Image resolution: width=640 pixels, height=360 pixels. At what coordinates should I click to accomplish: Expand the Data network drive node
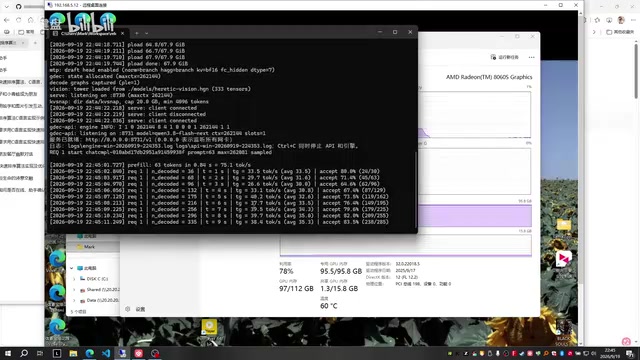coord(74,300)
